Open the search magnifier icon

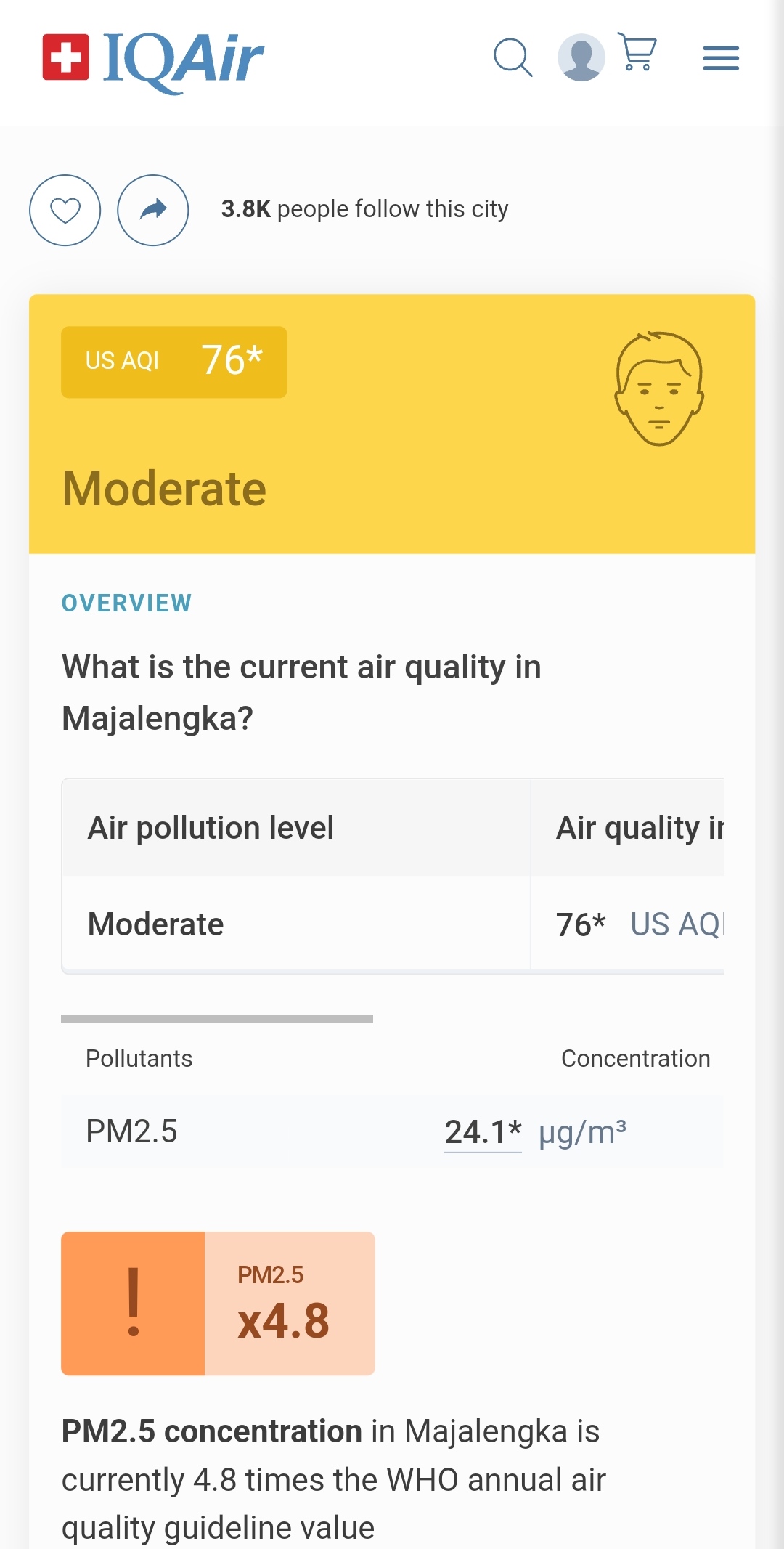click(513, 57)
